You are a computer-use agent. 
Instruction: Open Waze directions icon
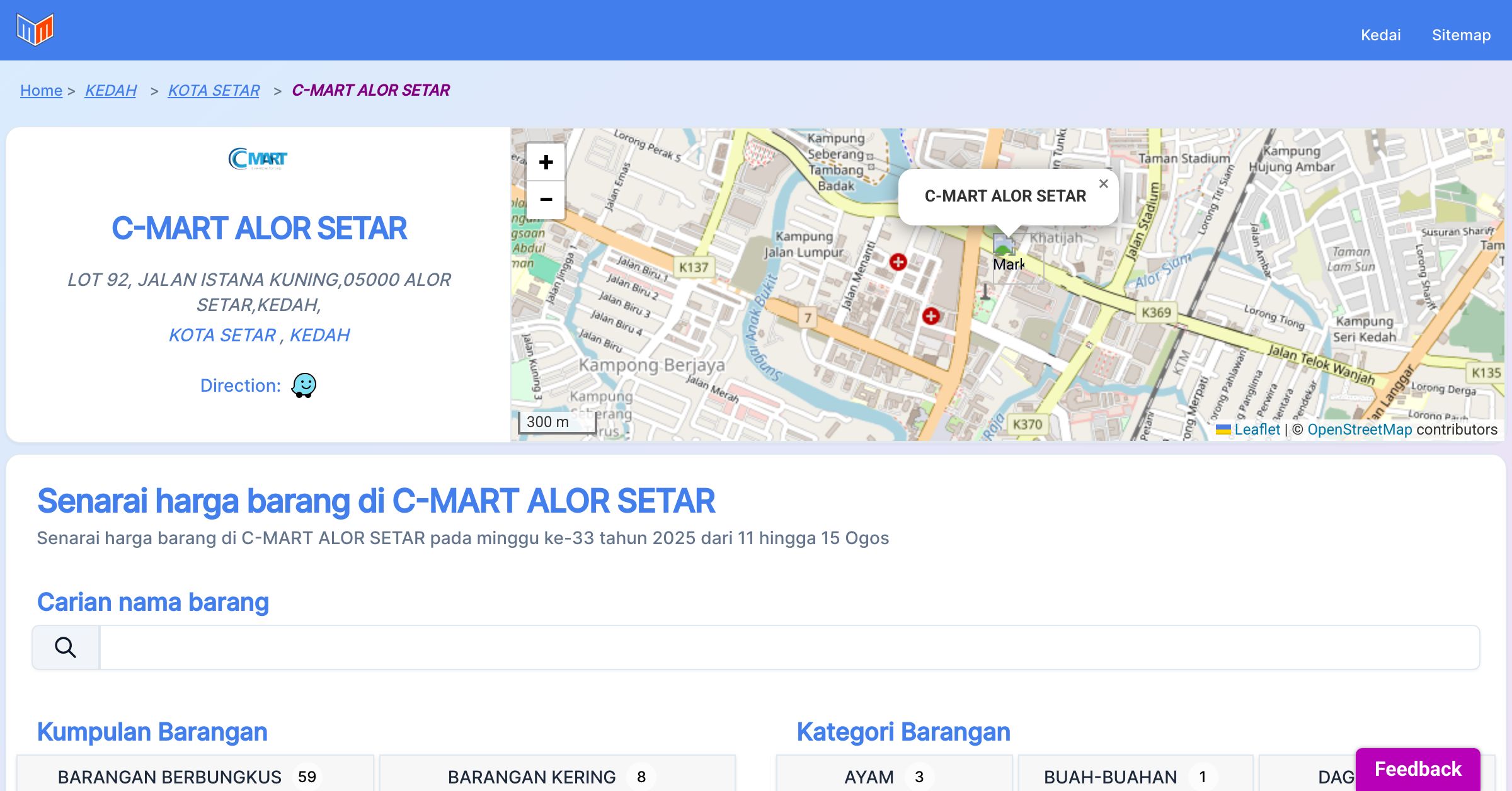(x=304, y=385)
